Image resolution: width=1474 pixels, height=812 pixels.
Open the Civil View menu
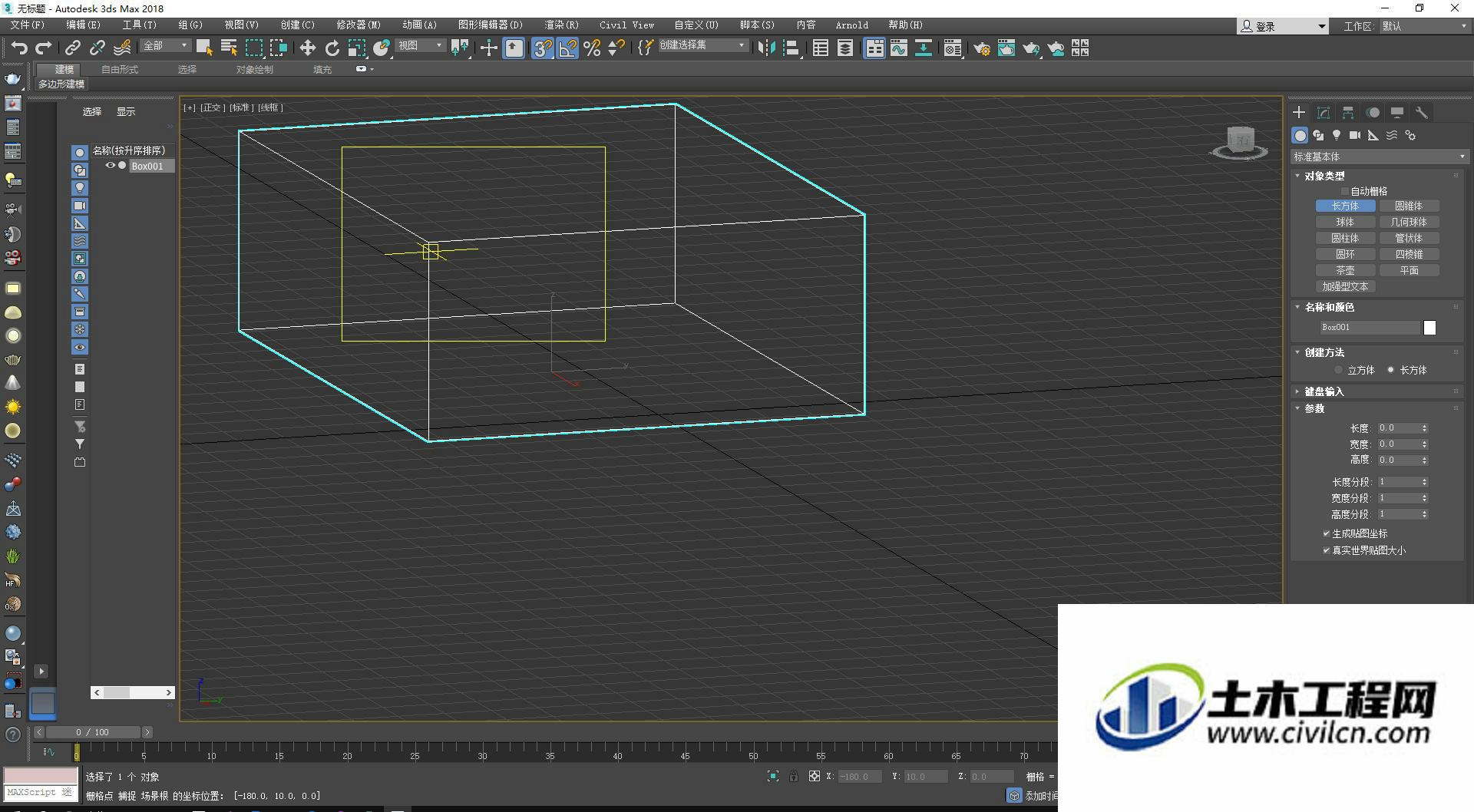pos(626,25)
